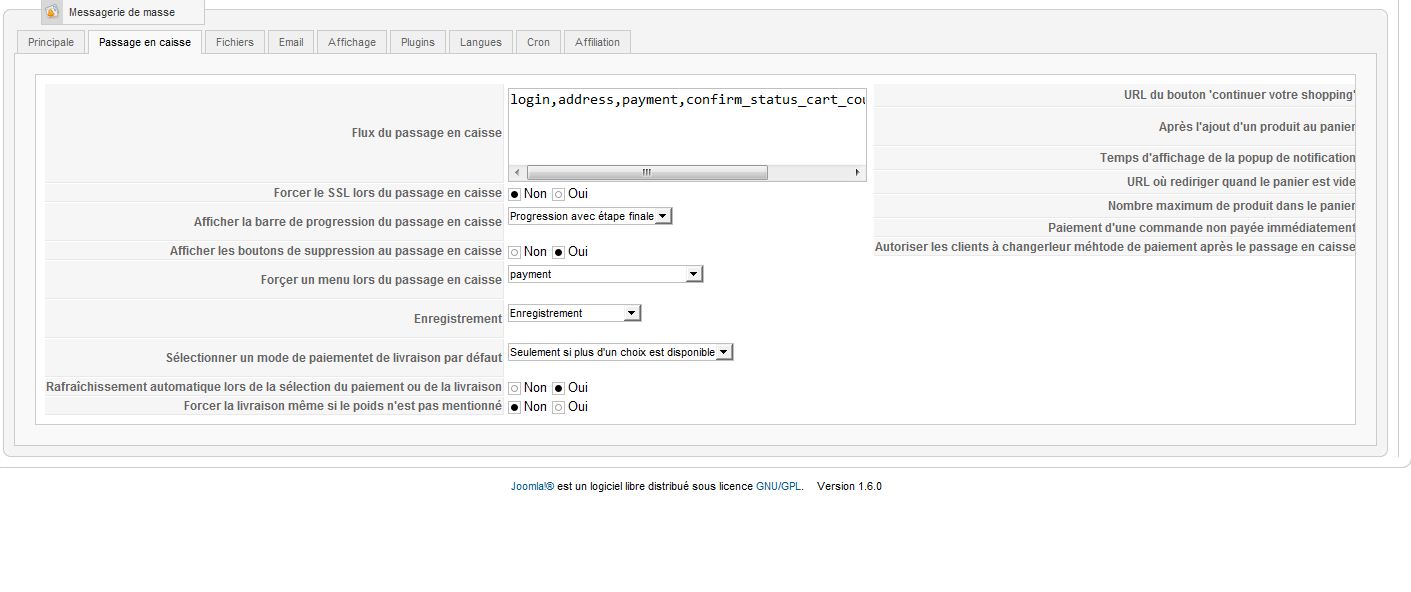Open the Fichiers tab
Image resolution: width=1411 pixels, height=592 pixels.
tap(235, 42)
